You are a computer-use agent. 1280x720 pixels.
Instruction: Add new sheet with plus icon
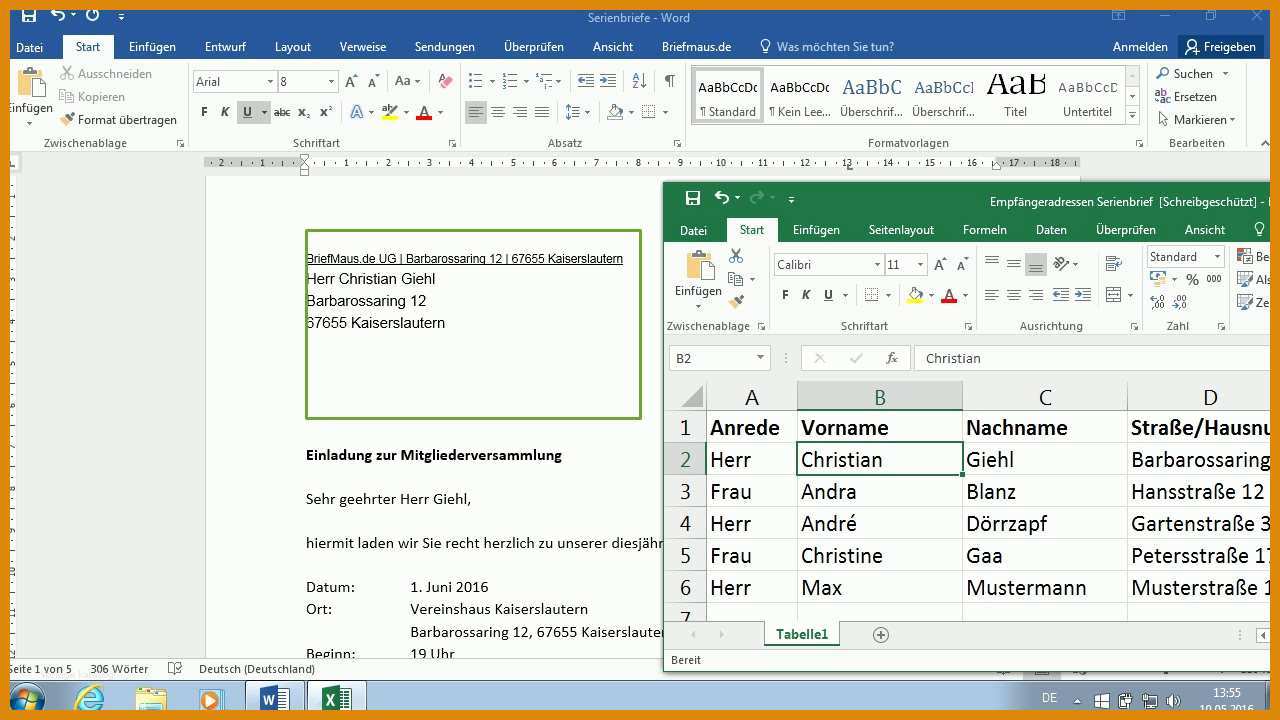[x=881, y=634]
